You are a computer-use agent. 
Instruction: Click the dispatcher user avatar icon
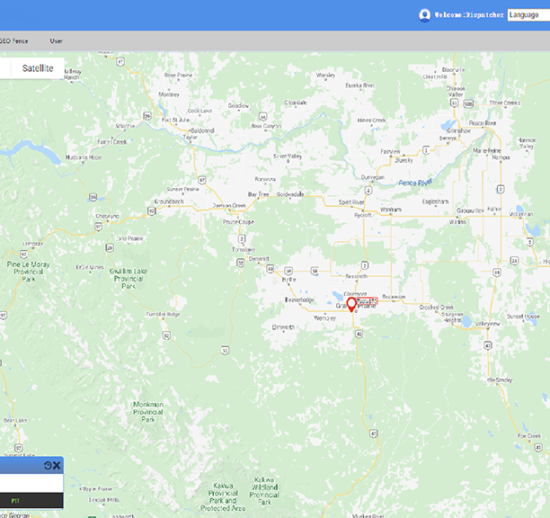(424, 15)
